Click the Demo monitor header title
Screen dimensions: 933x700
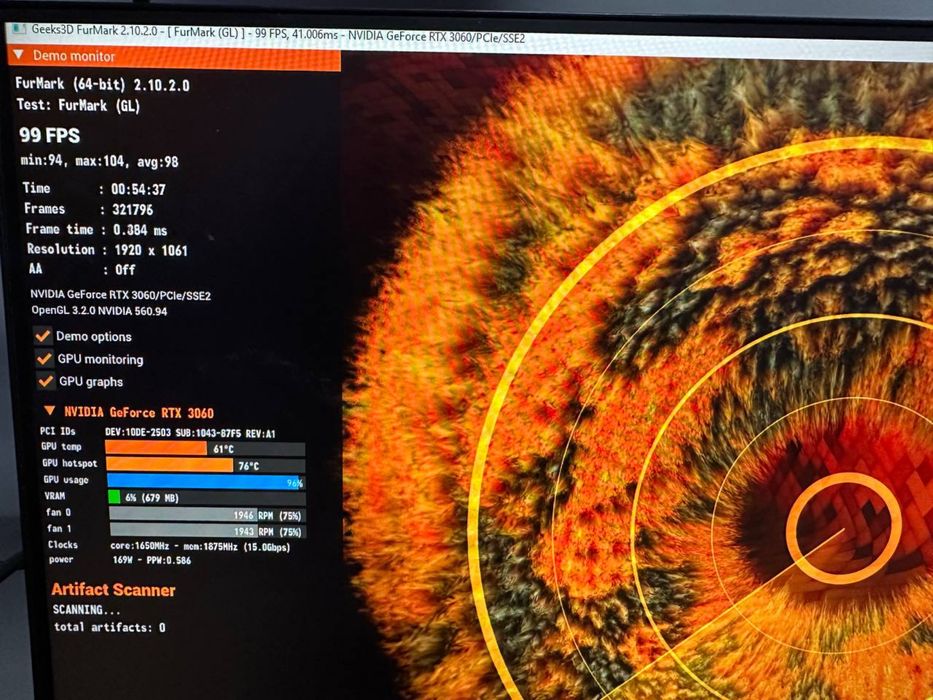[74, 56]
